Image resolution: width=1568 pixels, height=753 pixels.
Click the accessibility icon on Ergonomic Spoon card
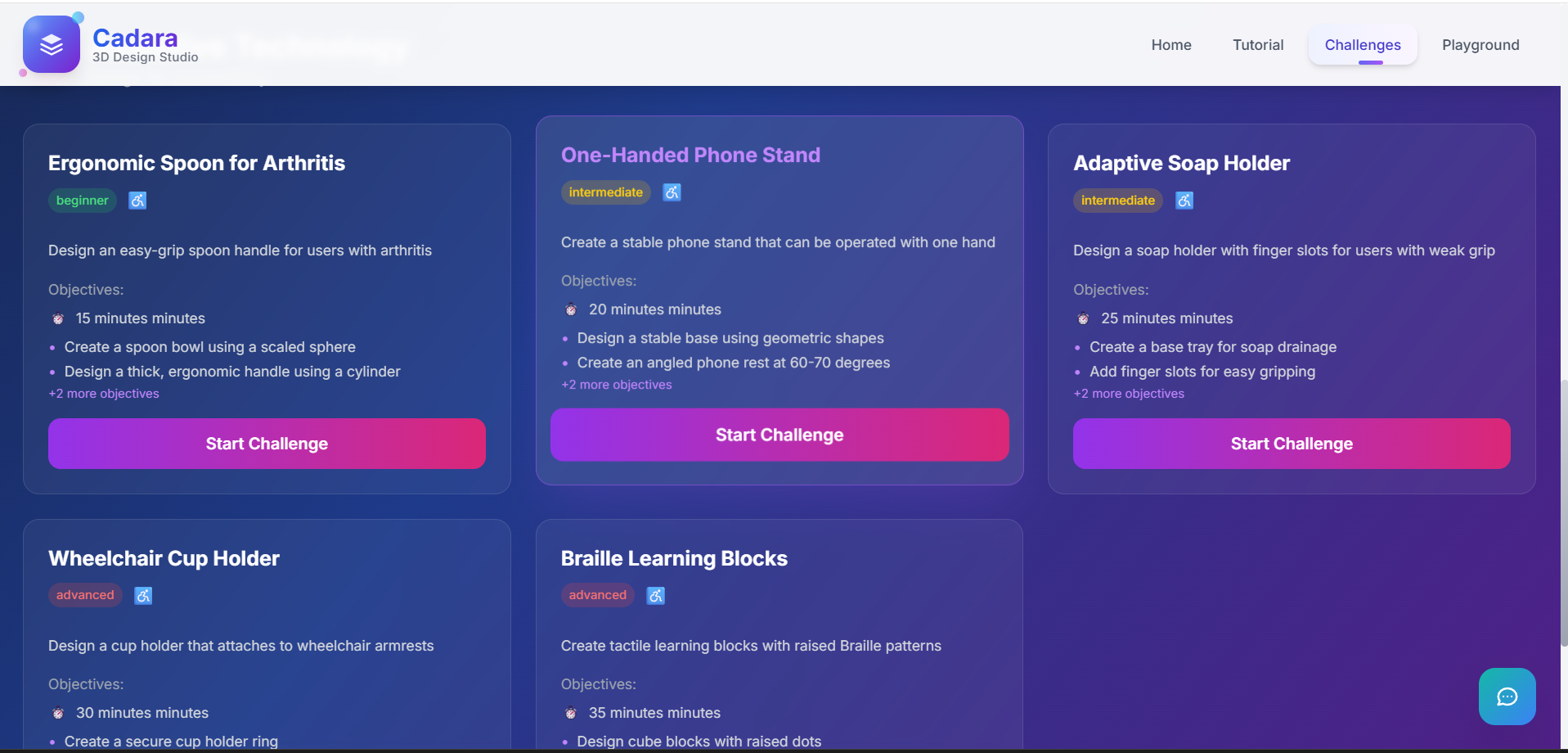coord(137,201)
